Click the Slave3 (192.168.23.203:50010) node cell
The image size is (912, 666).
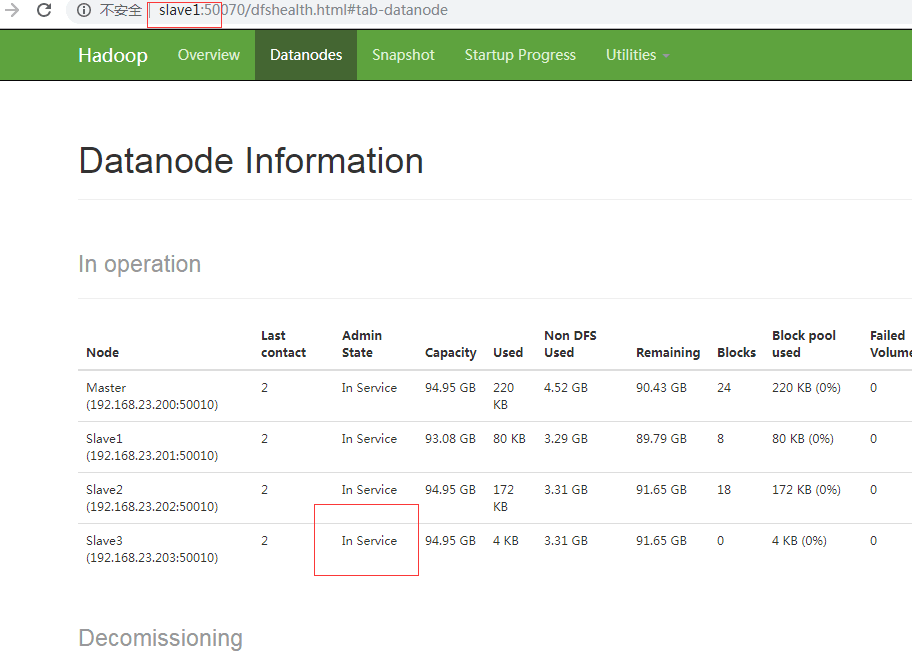click(152, 549)
